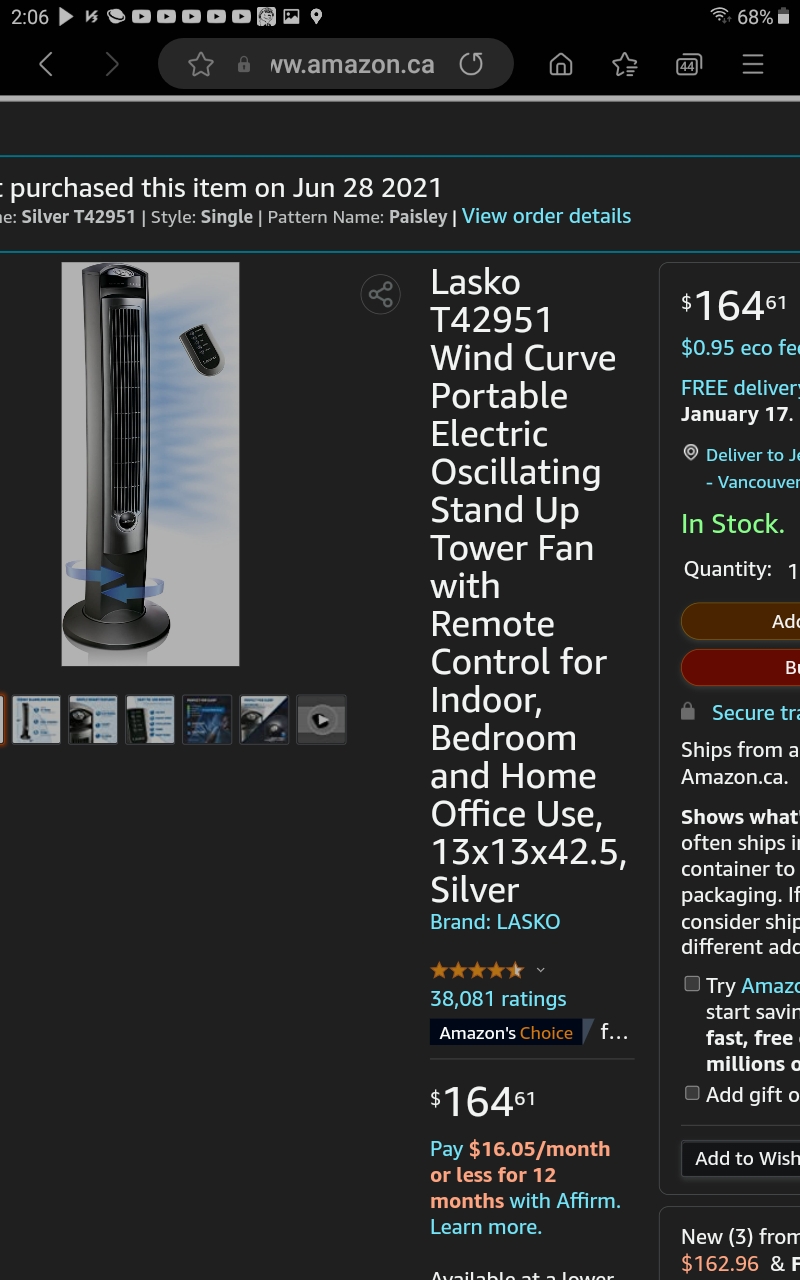Open View order details link
This screenshot has width=800, height=1280.
(x=546, y=216)
